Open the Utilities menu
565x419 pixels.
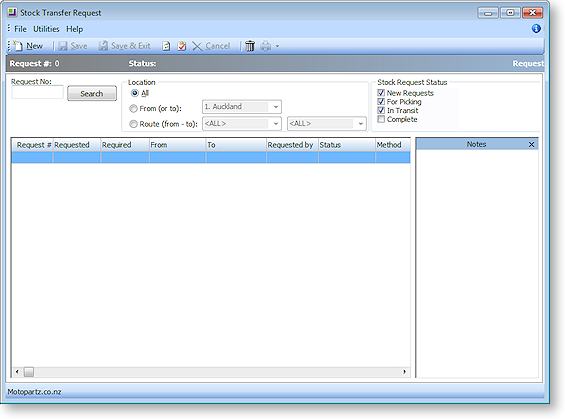pos(46,29)
